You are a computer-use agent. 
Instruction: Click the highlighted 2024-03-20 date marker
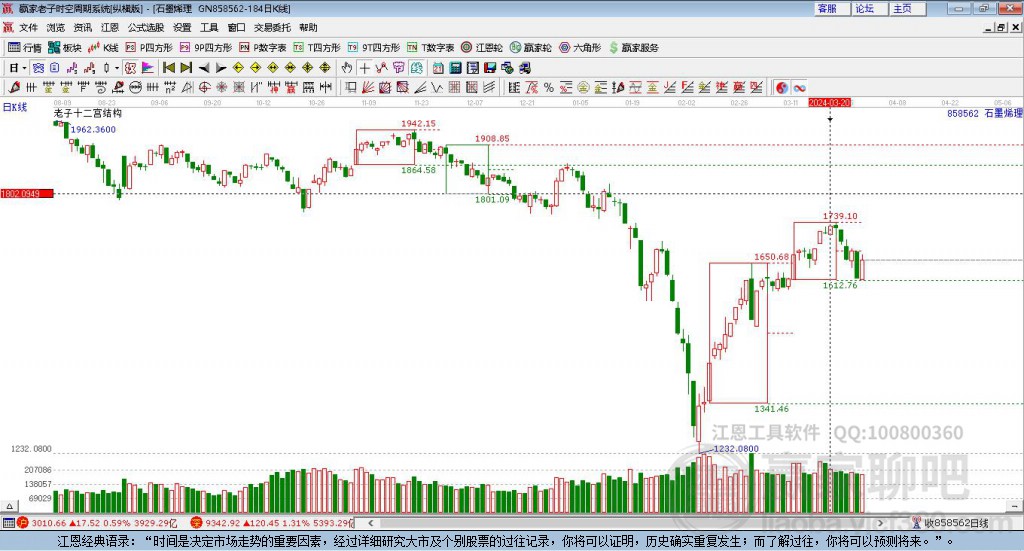click(x=829, y=102)
